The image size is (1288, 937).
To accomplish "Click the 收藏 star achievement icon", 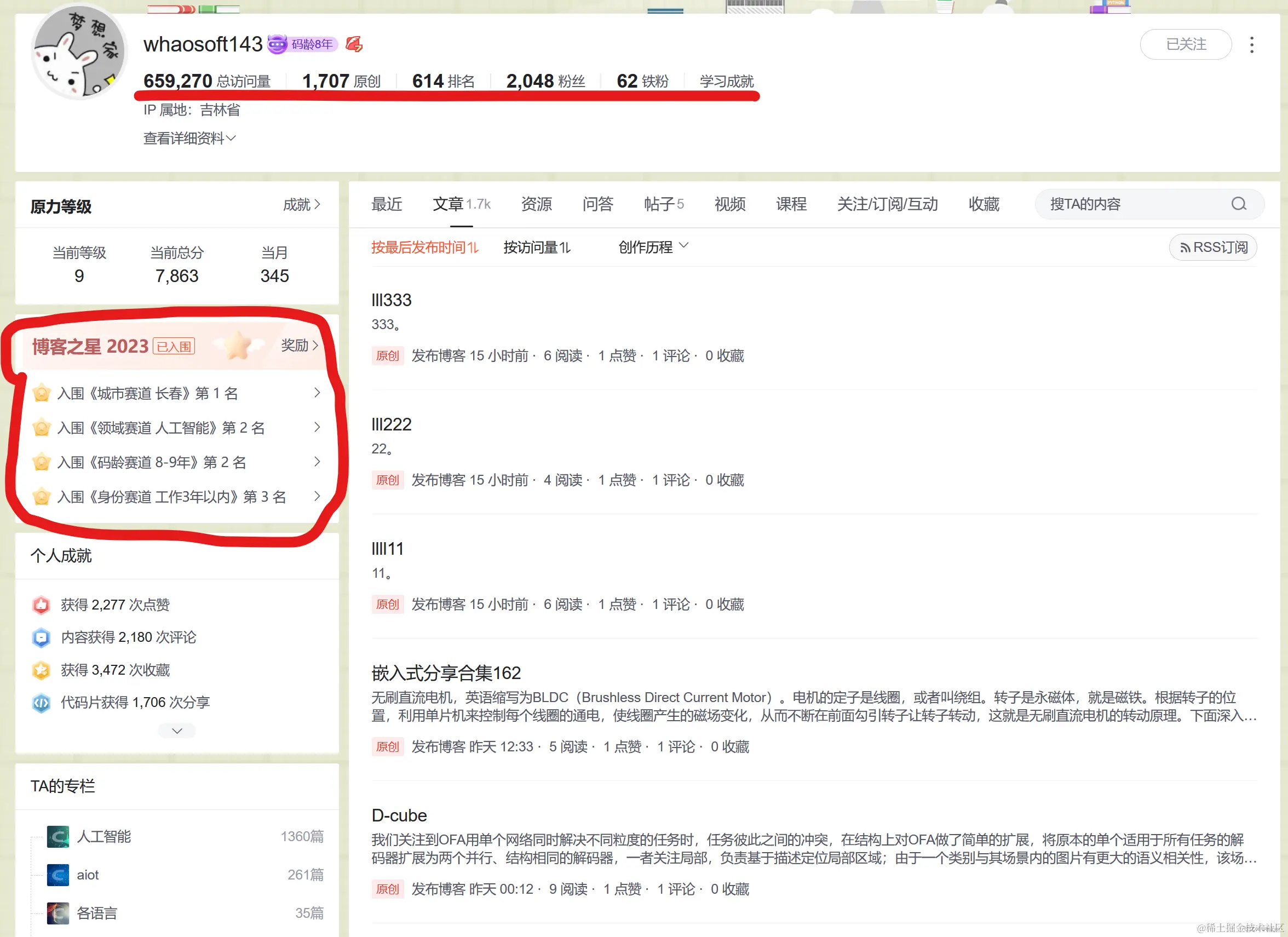I will click(x=41, y=670).
